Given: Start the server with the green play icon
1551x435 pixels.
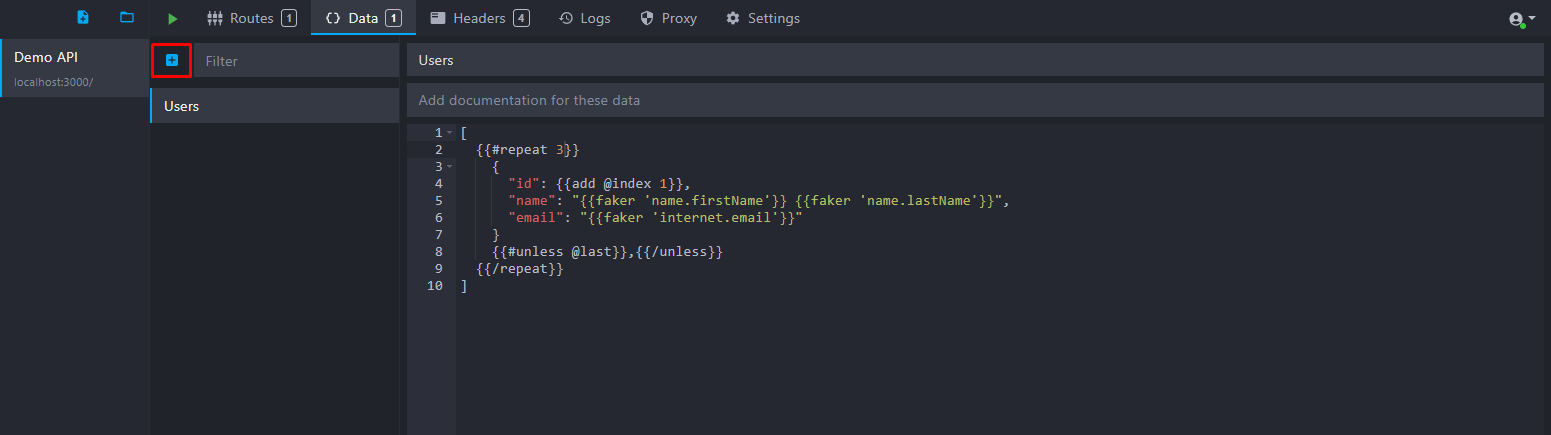Looking at the screenshot, I should click(x=173, y=19).
